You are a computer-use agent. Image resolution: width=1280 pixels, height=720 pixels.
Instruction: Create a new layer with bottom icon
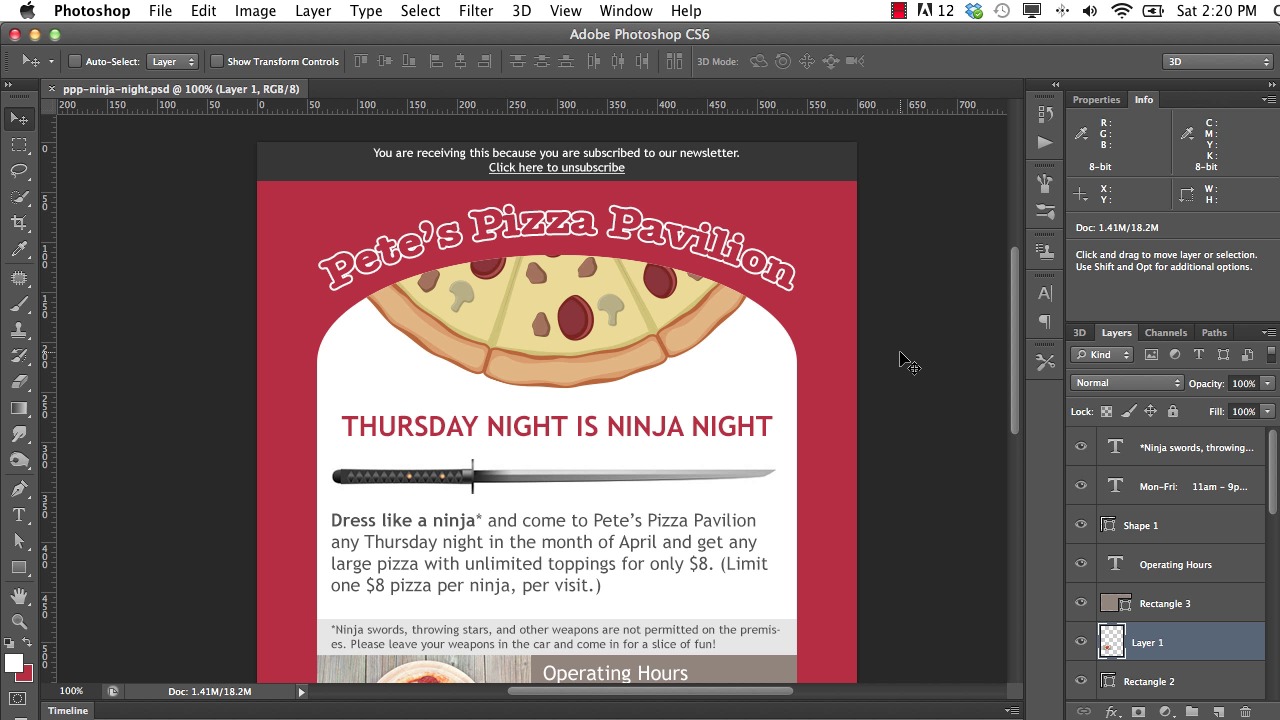tap(1218, 711)
